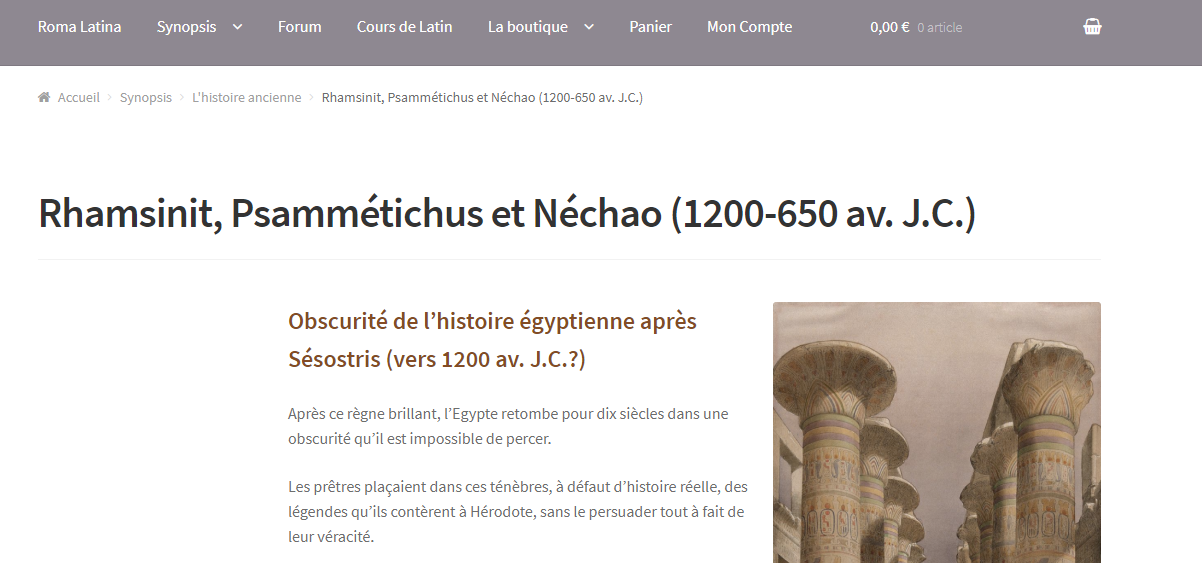Open the Forum page
Image resolution: width=1202 pixels, height=563 pixels.
pyautogui.click(x=299, y=27)
